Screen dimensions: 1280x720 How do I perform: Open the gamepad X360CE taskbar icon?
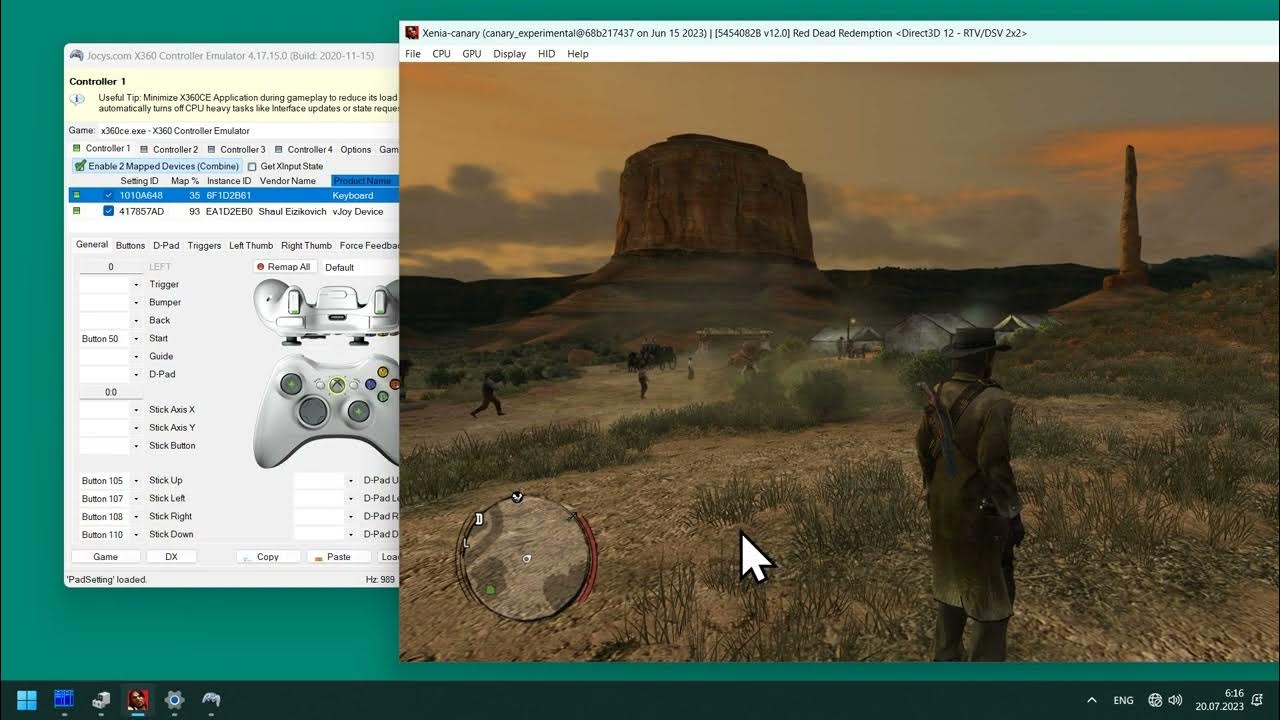point(211,699)
